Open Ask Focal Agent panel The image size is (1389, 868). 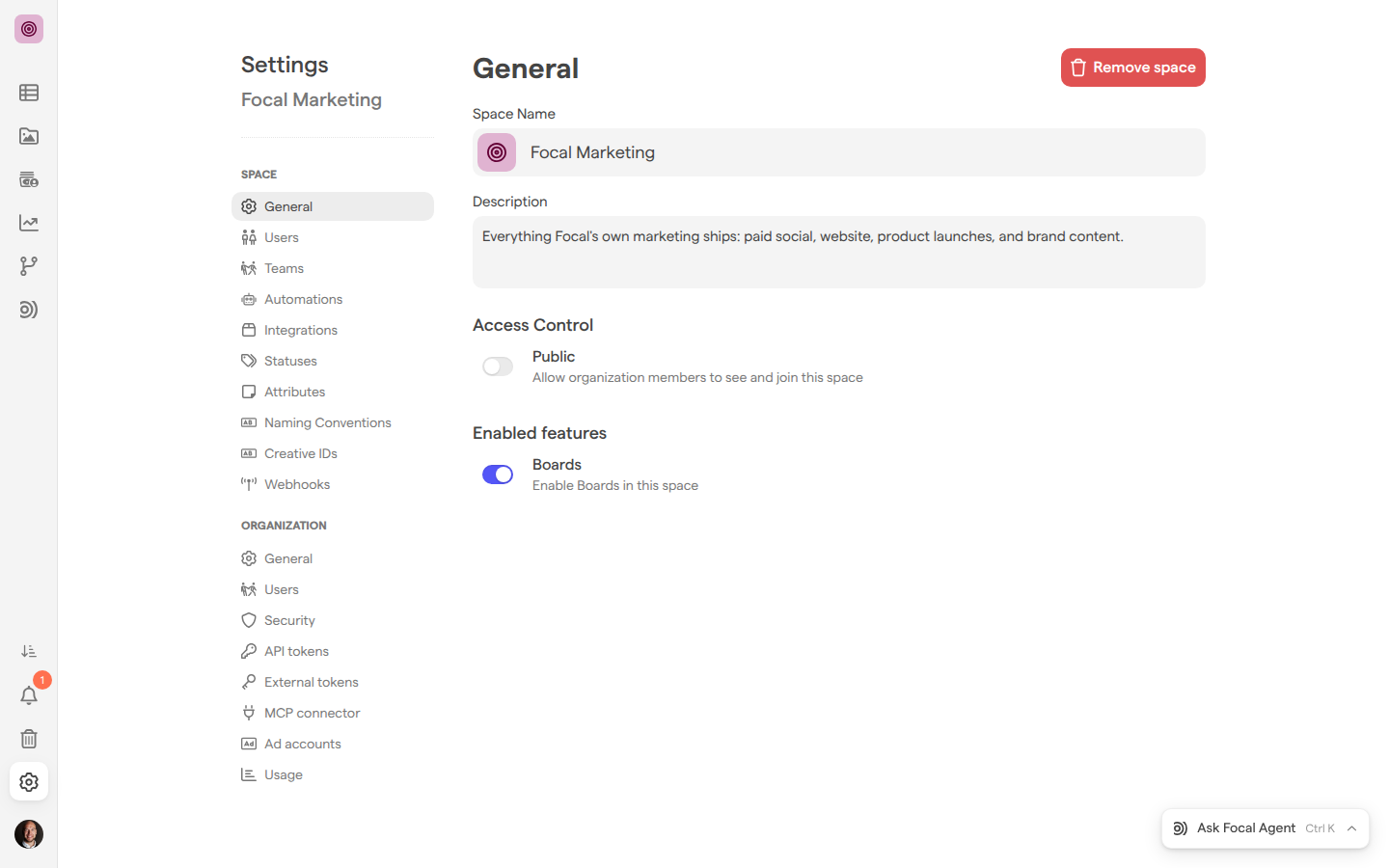point(1266,828)
